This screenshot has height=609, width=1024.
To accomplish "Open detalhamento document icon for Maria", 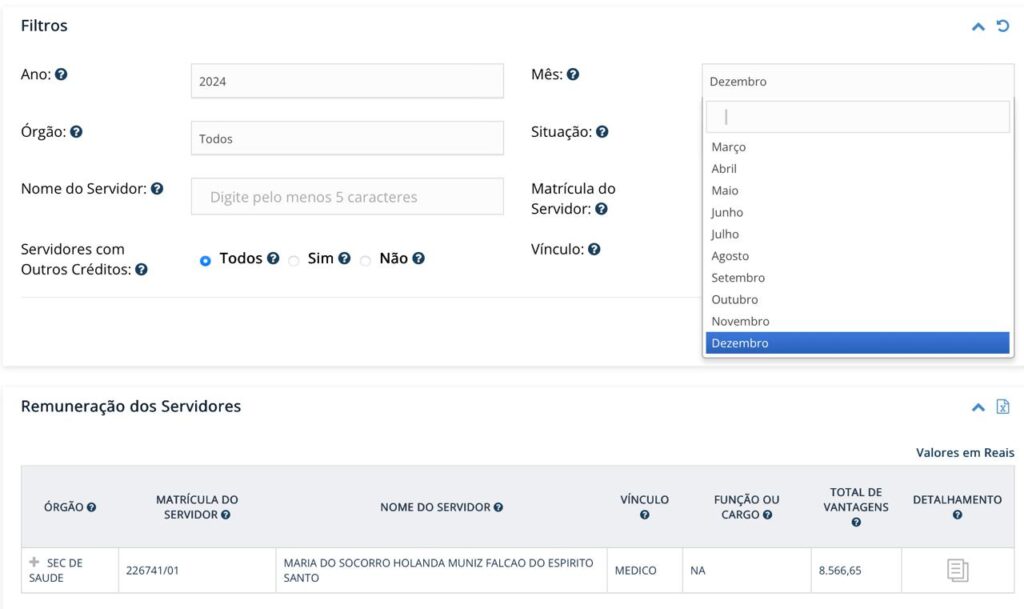I will [x=957, y=571].
